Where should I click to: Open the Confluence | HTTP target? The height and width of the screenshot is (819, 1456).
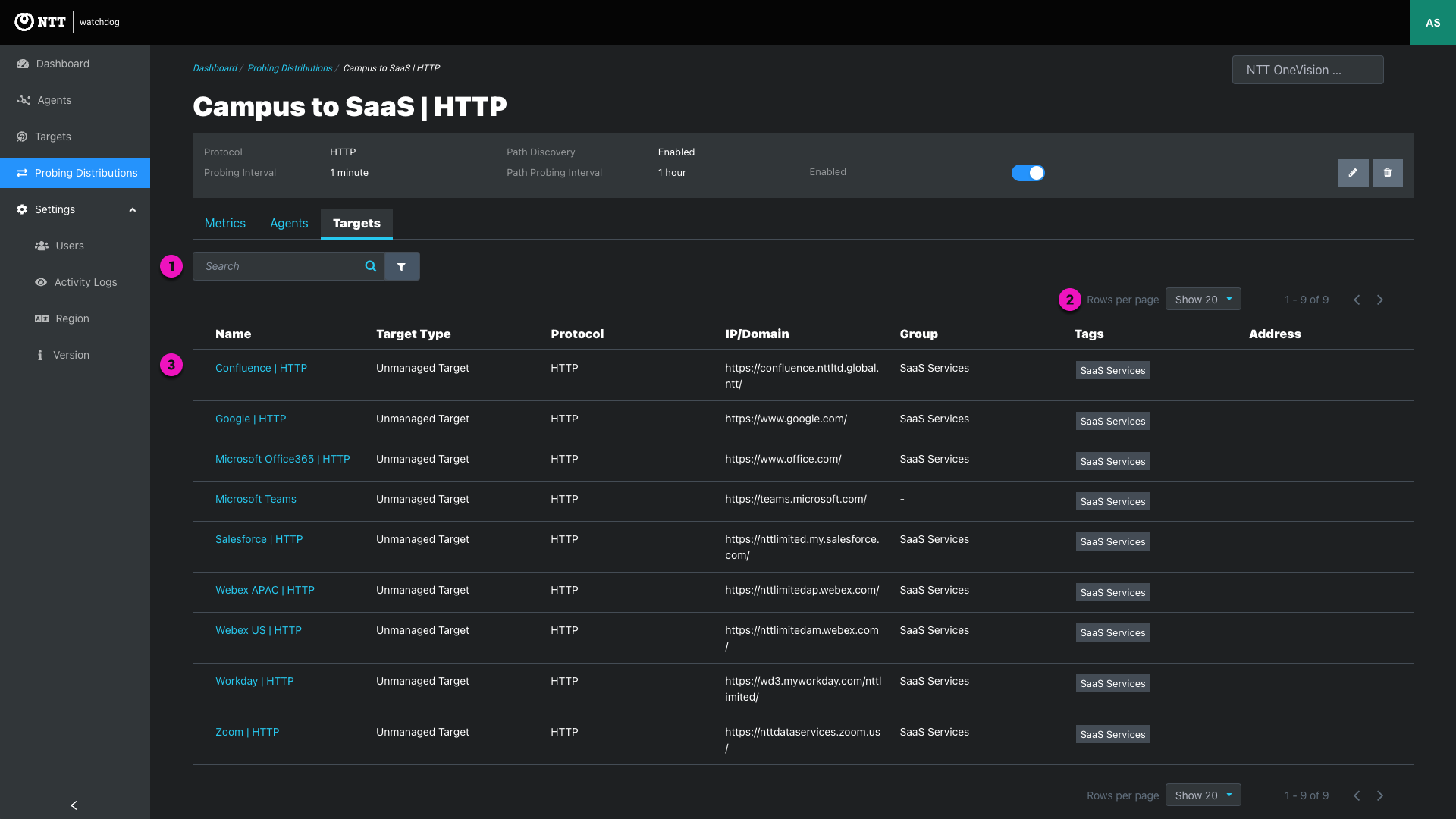click(x=261, y=368)
